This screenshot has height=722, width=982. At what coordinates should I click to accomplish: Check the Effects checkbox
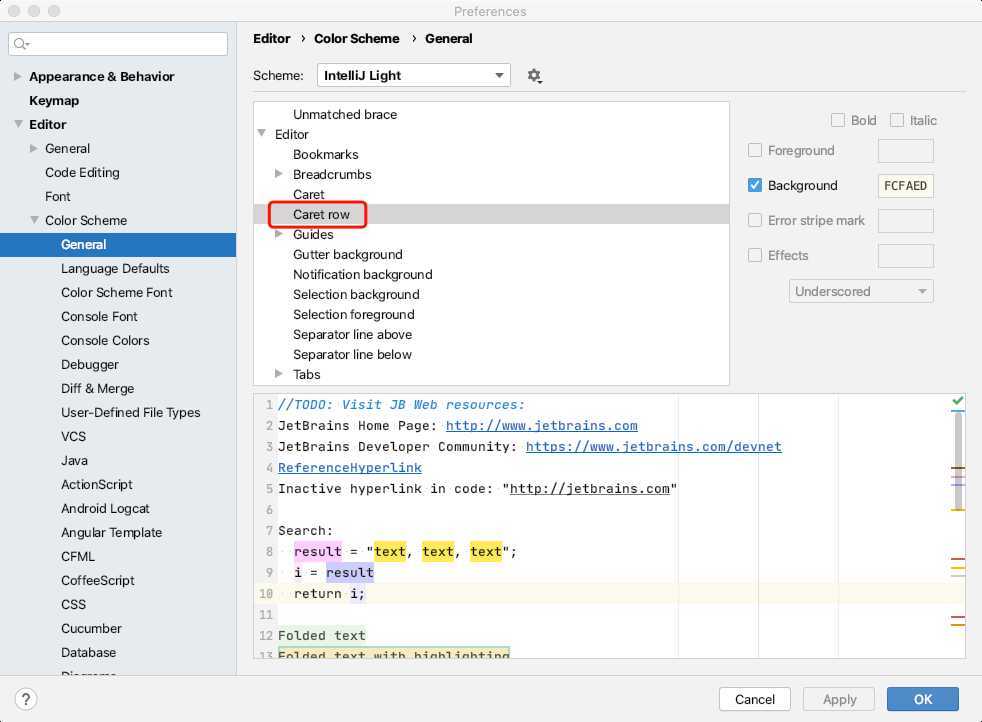coord(755,255)
